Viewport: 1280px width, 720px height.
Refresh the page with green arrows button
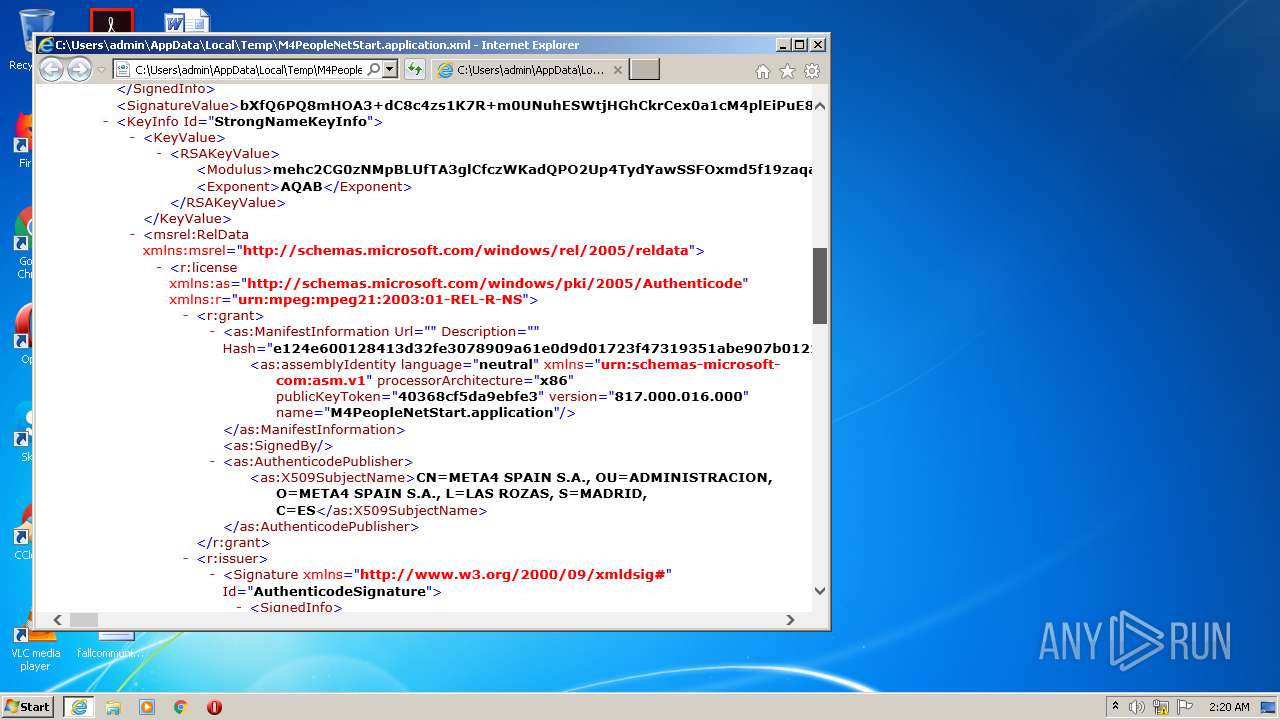pos(415,69)
